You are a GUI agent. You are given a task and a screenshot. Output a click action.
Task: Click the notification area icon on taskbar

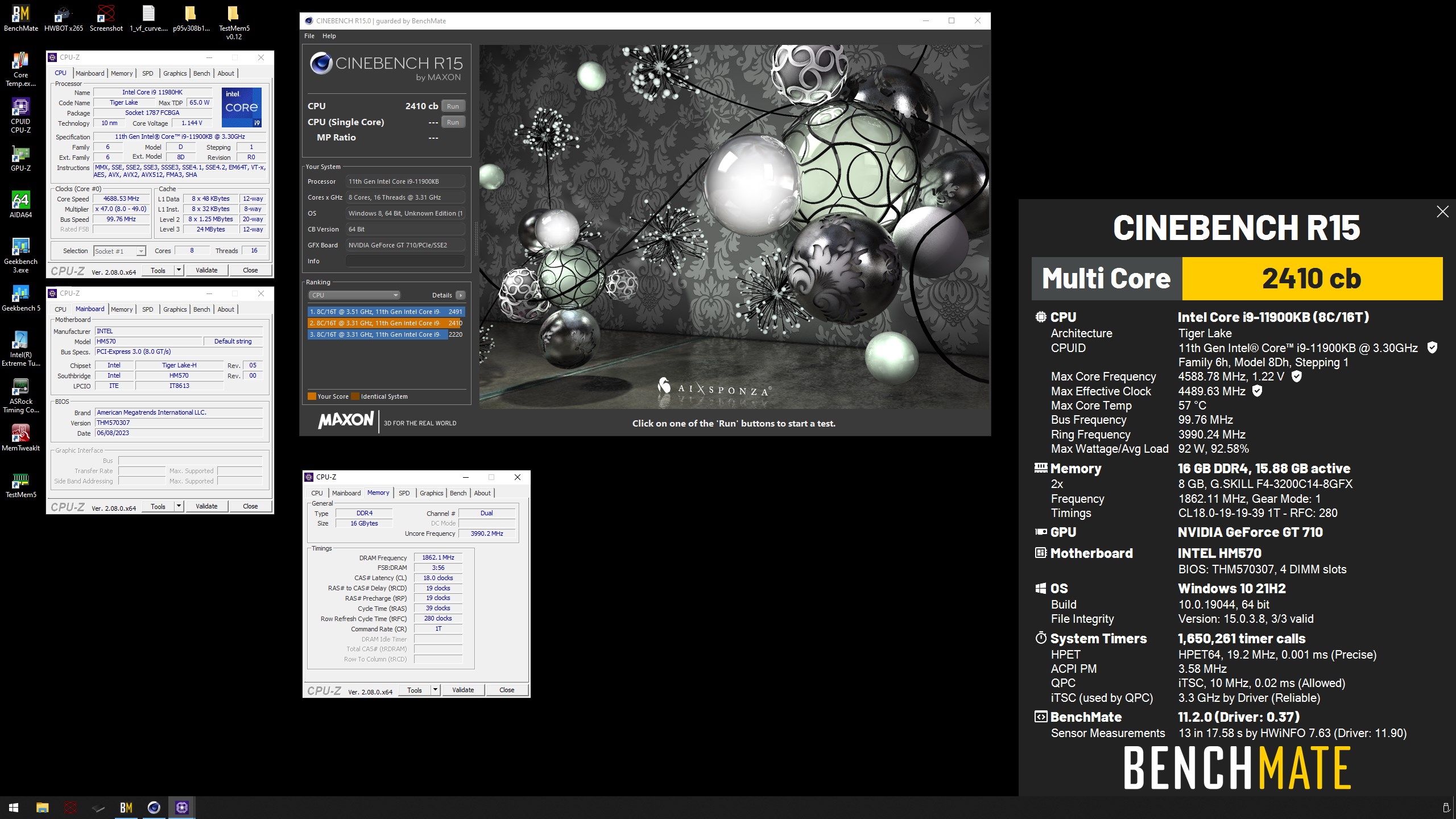(1445, 808)
